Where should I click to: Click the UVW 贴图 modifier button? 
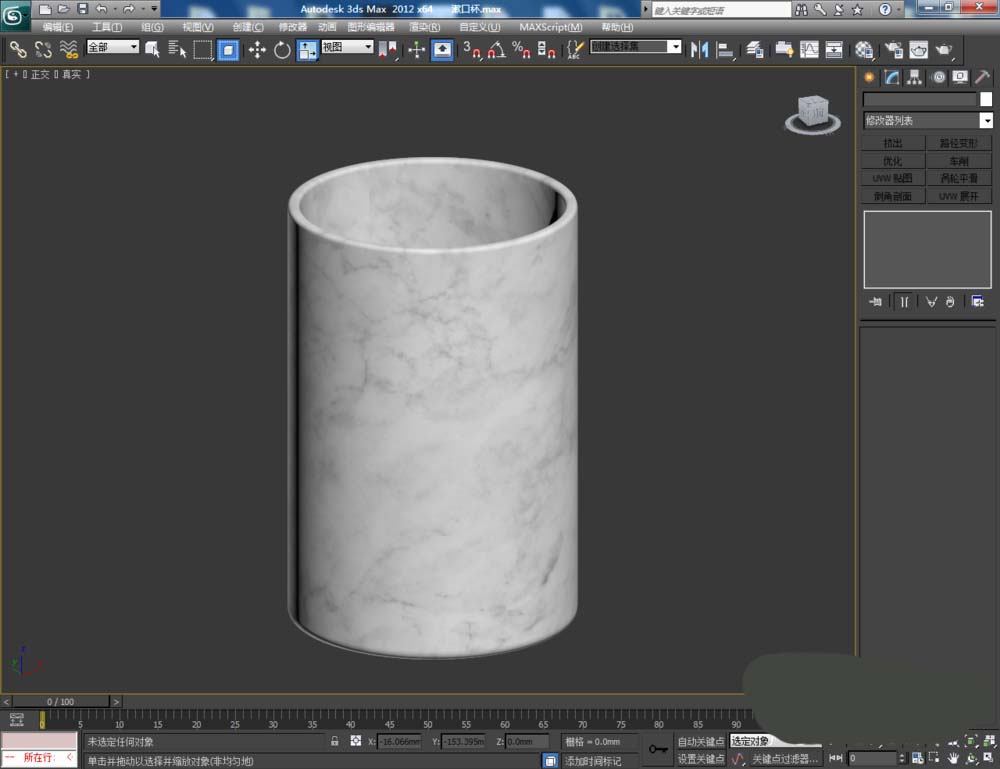(x=892, y=178)
